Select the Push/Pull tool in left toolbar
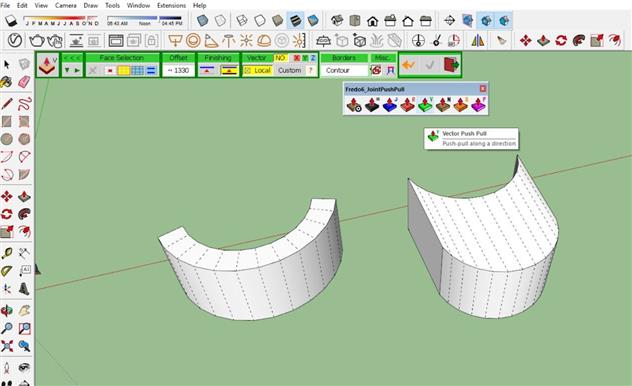632x386 pixels. [24, 197]
